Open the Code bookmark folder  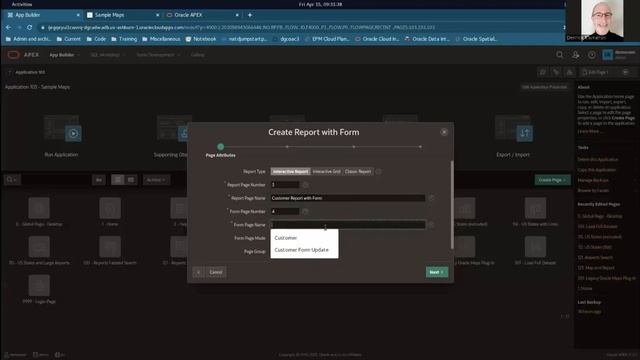click(96, 39)
